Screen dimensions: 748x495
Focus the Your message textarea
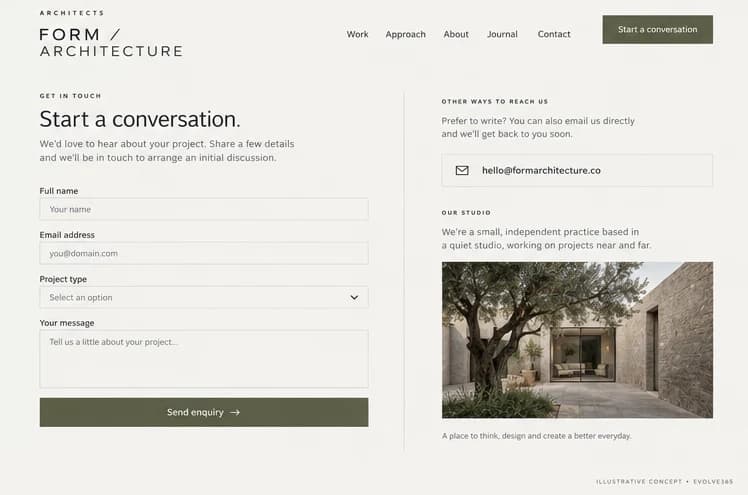[x=204, y=359]
